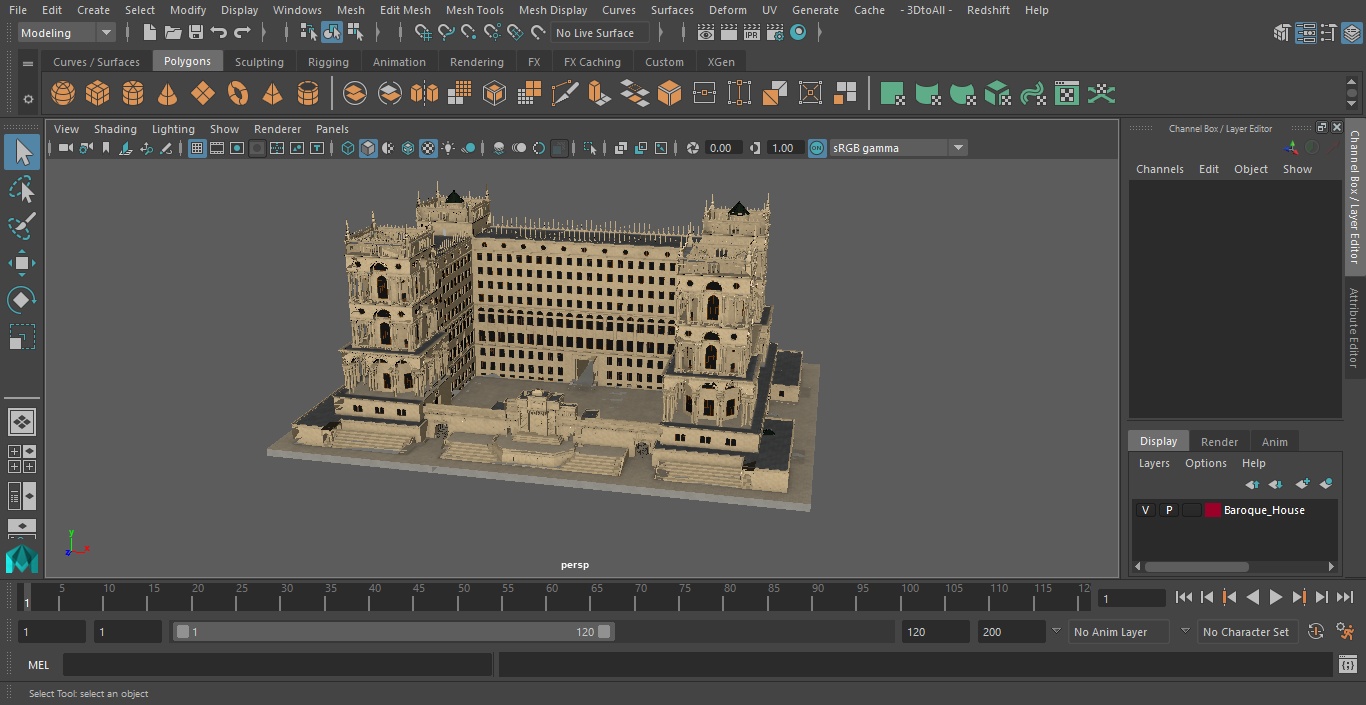Create a polygon cube from the shelf
Viewport: 1366px width, 705px height.
coord(97,94)
